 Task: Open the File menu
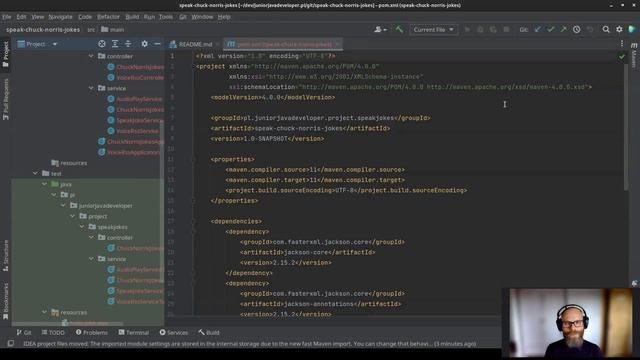[7, 17]
